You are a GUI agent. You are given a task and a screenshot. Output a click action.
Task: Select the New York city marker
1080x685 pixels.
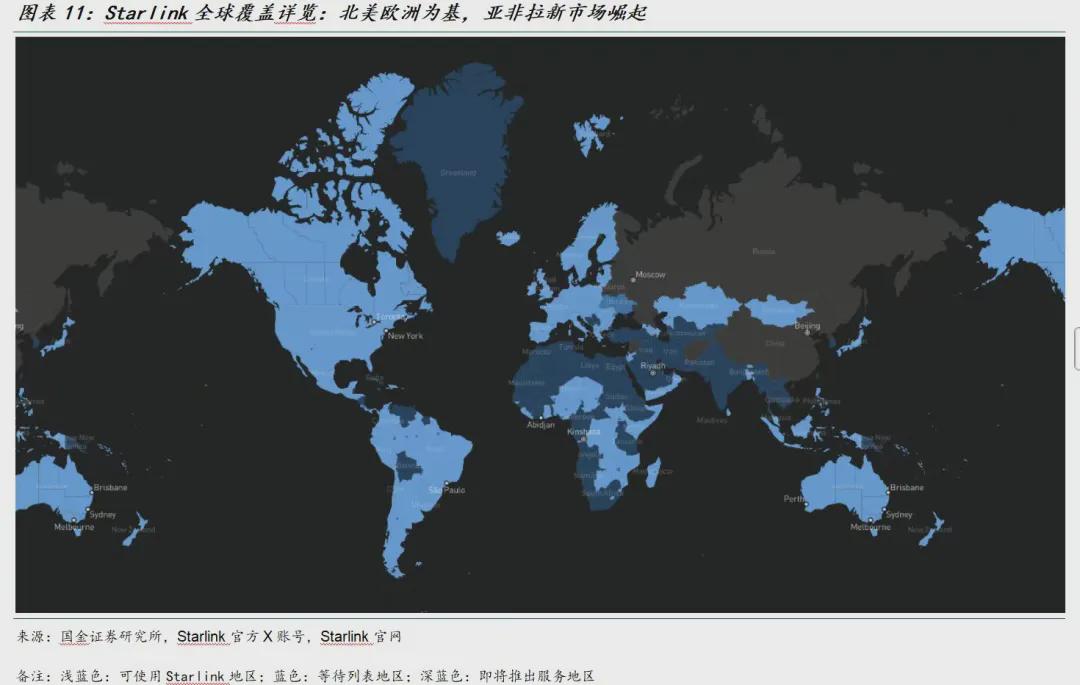click(385, 332)
